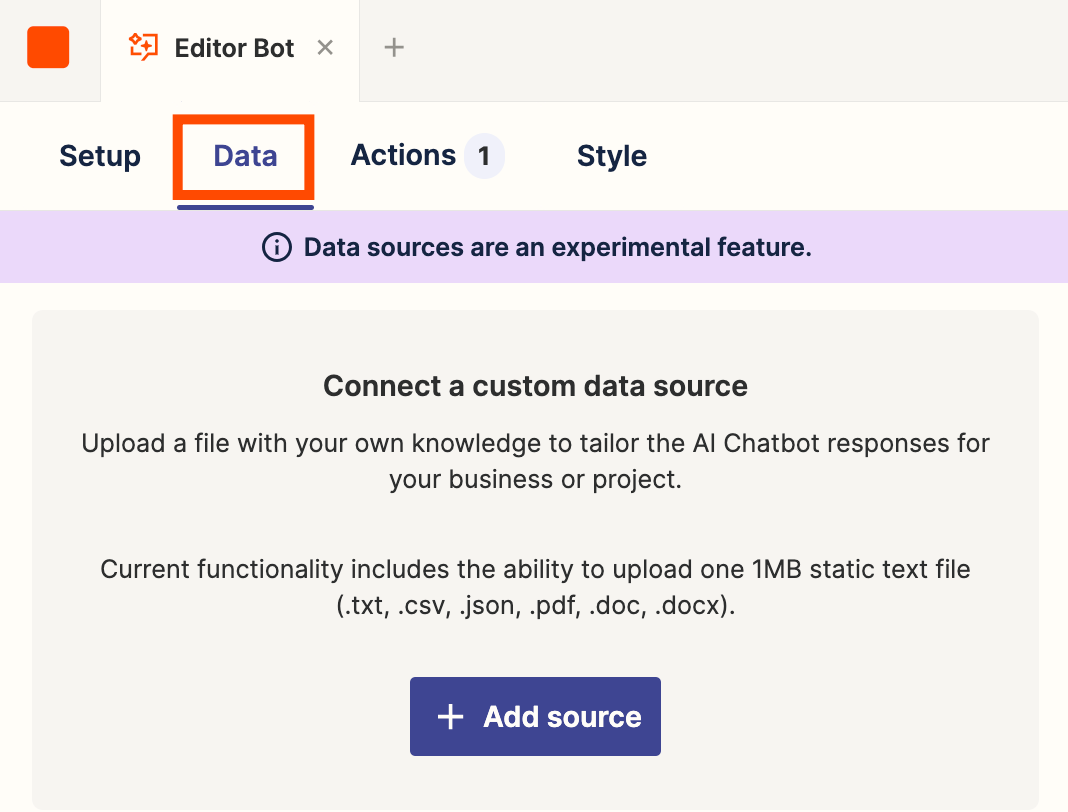Select the Editor Bot tab title
The height and width of the screenshot is (812, 1068).
[x=234, y=48]
